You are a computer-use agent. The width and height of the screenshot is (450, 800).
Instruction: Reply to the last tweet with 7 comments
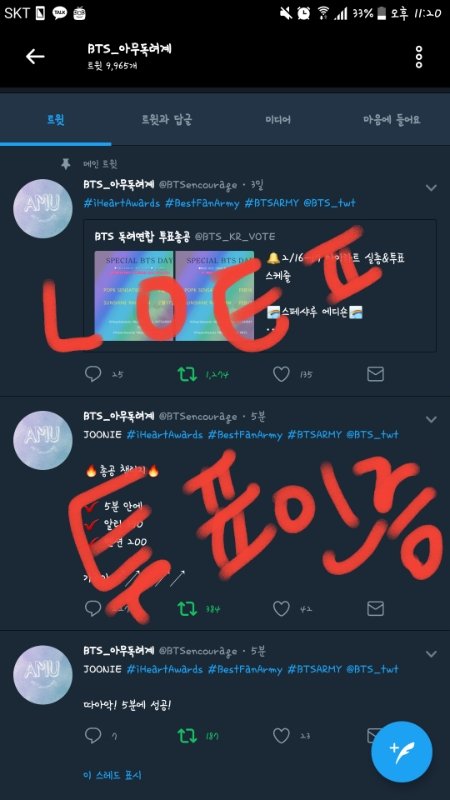(x=93, y=735)
